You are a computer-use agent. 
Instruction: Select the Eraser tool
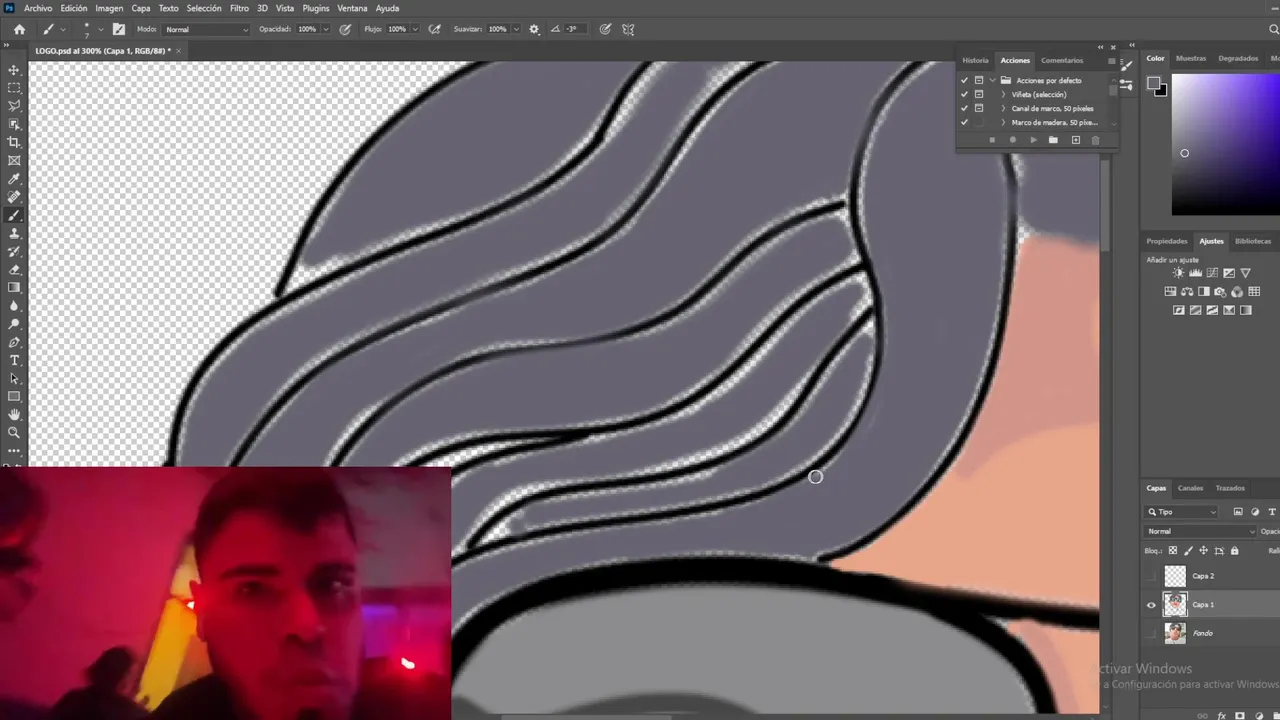14,269
